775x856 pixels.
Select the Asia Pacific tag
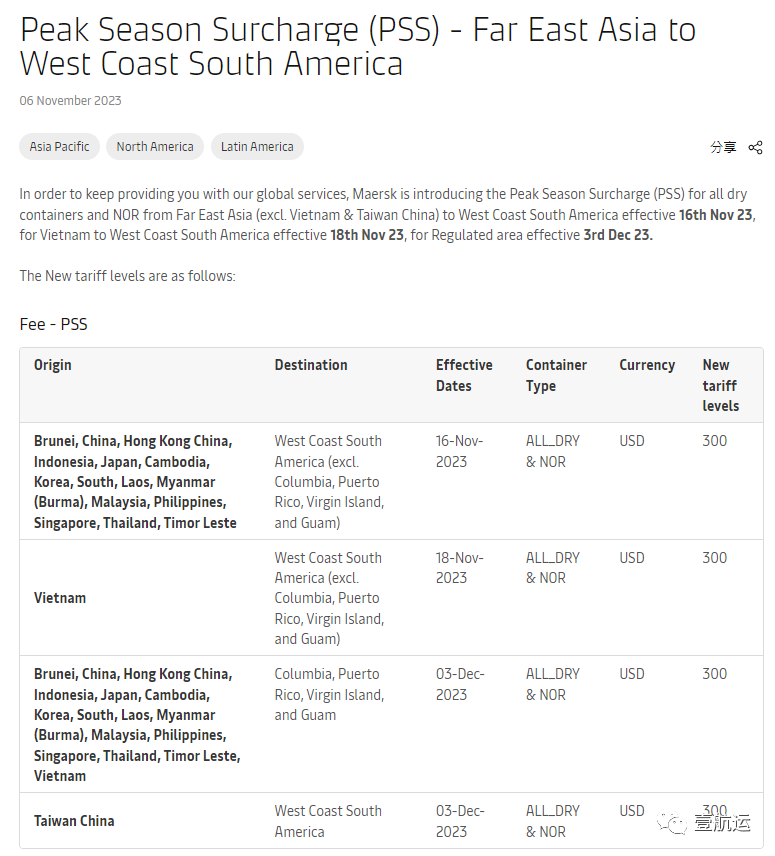pos(59,147)
